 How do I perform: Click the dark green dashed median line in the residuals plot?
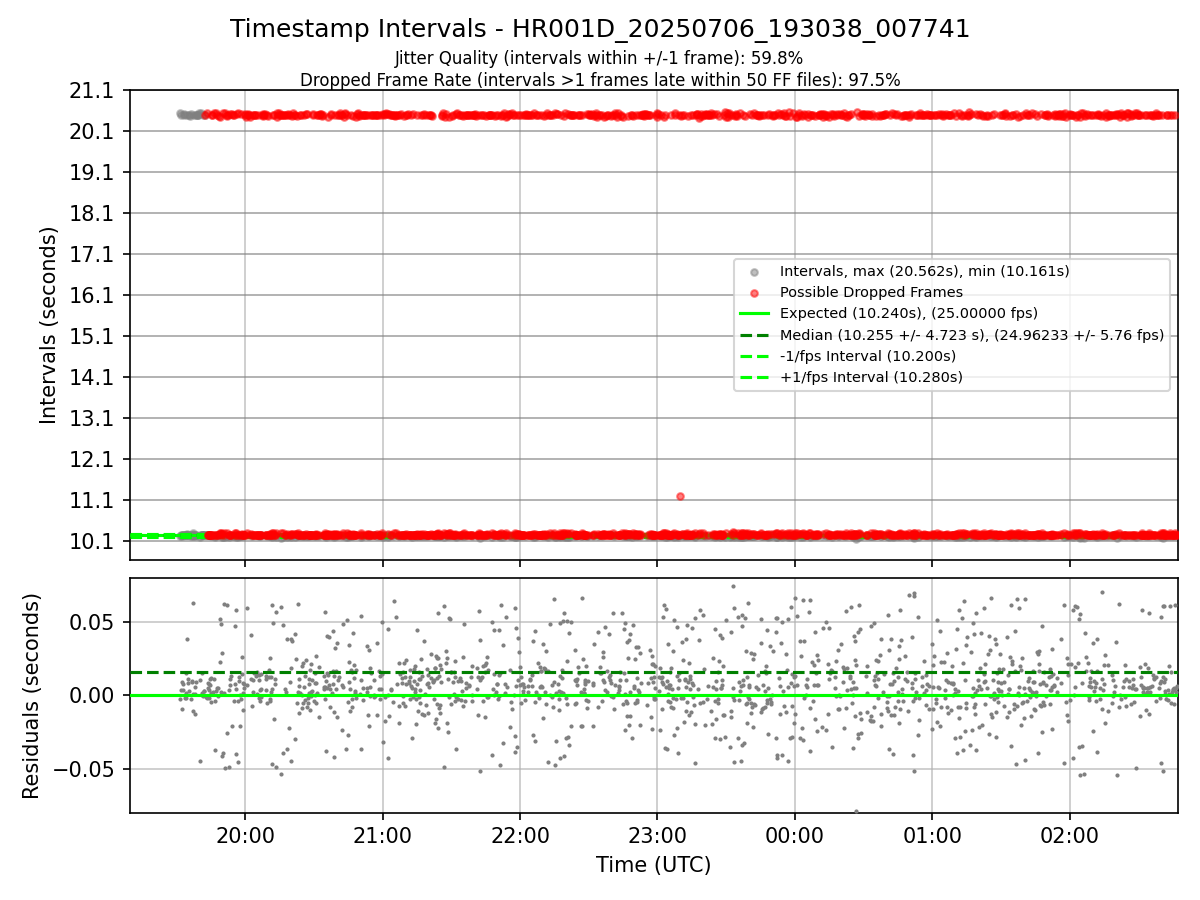pos(654,672)
